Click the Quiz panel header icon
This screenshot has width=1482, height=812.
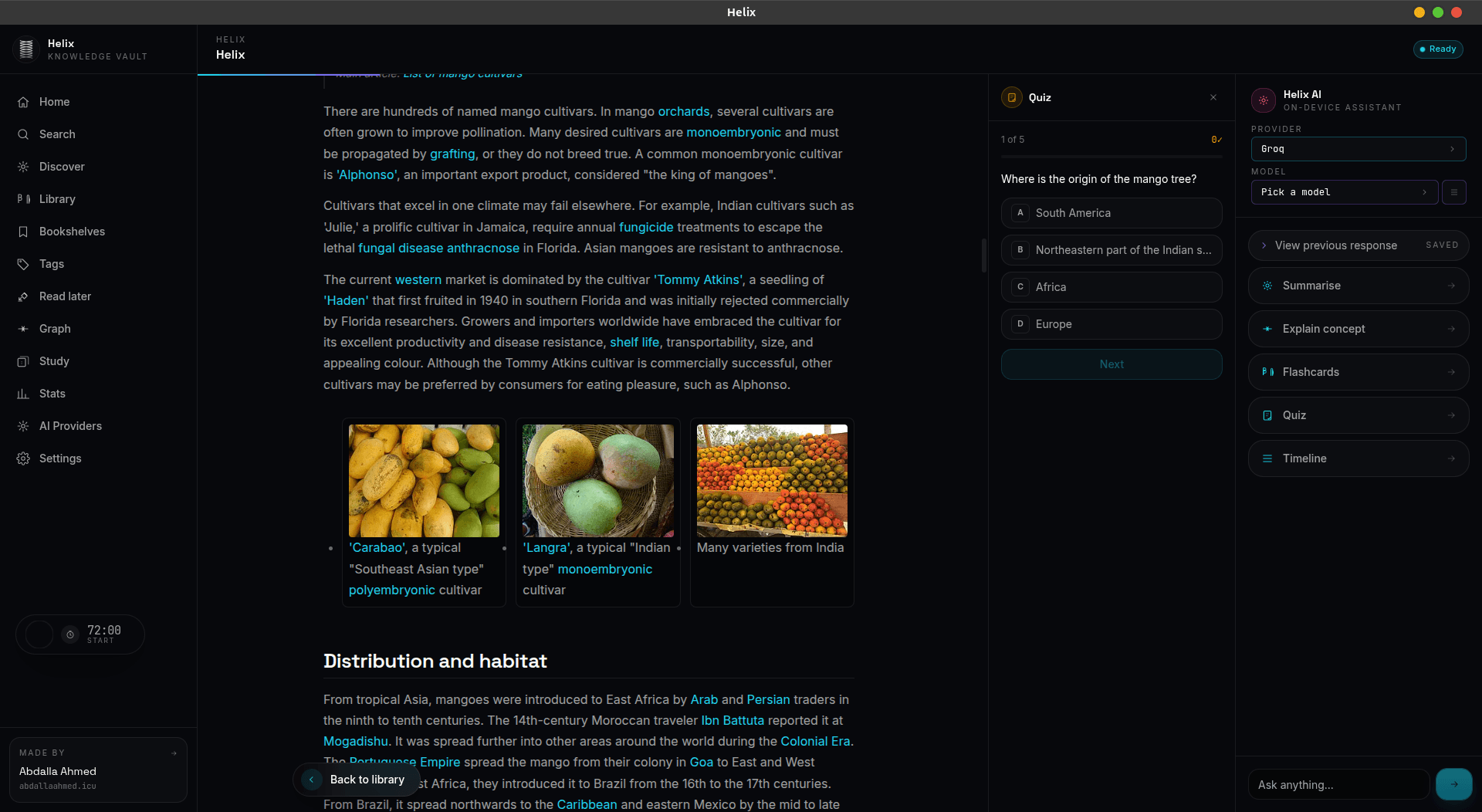(1012, 97)
